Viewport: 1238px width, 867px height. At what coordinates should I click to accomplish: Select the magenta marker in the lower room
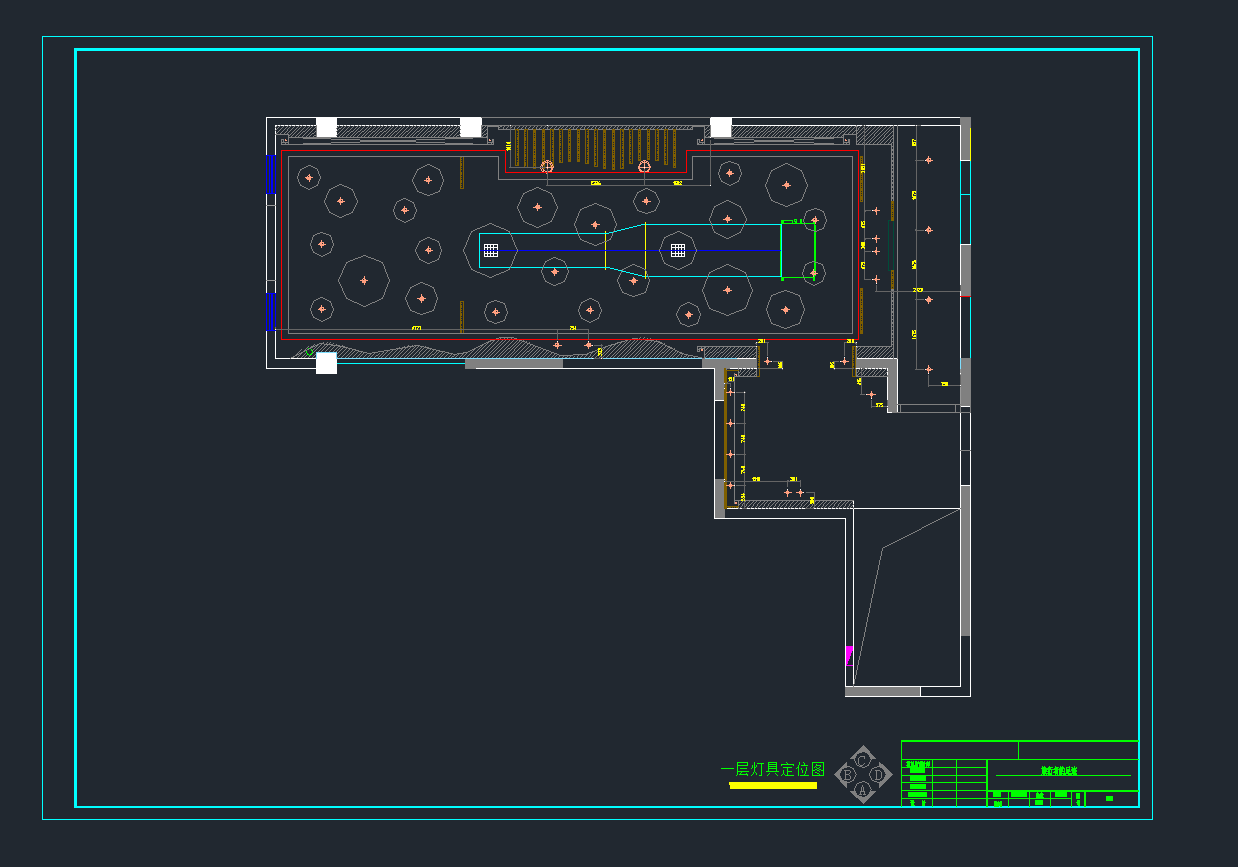849,655
